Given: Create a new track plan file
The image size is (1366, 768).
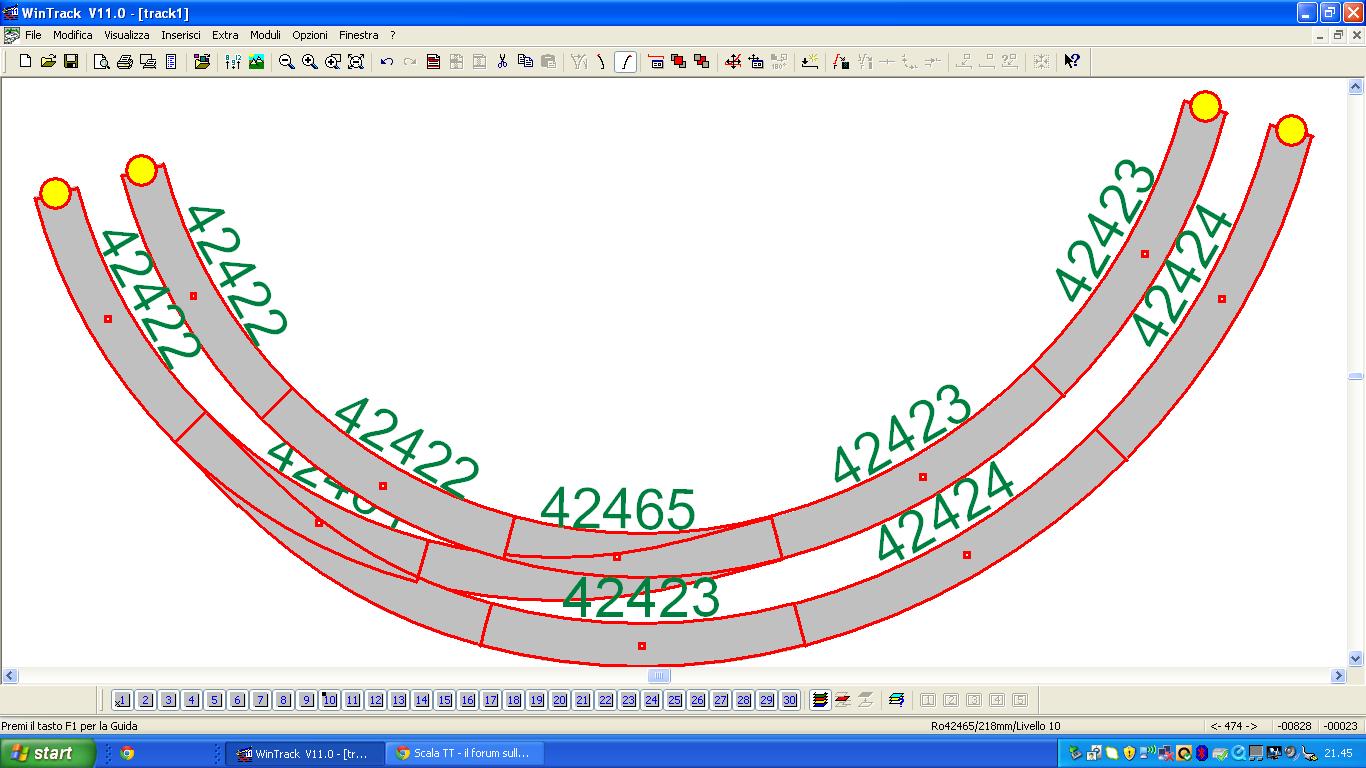Looking at the screenshot, I should pos(25,61).
